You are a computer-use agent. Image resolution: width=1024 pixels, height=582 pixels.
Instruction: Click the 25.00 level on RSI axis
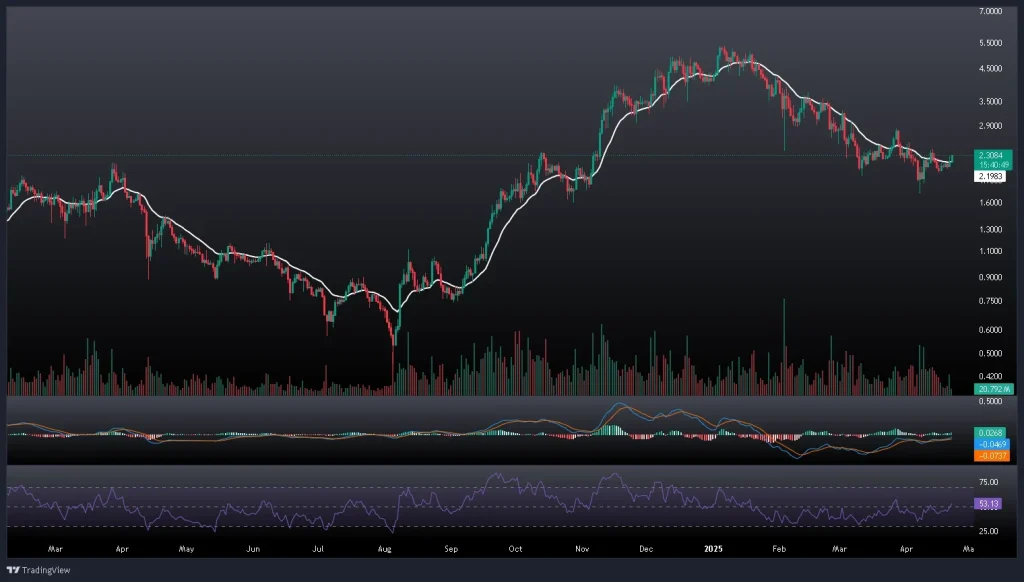point(988,531)
